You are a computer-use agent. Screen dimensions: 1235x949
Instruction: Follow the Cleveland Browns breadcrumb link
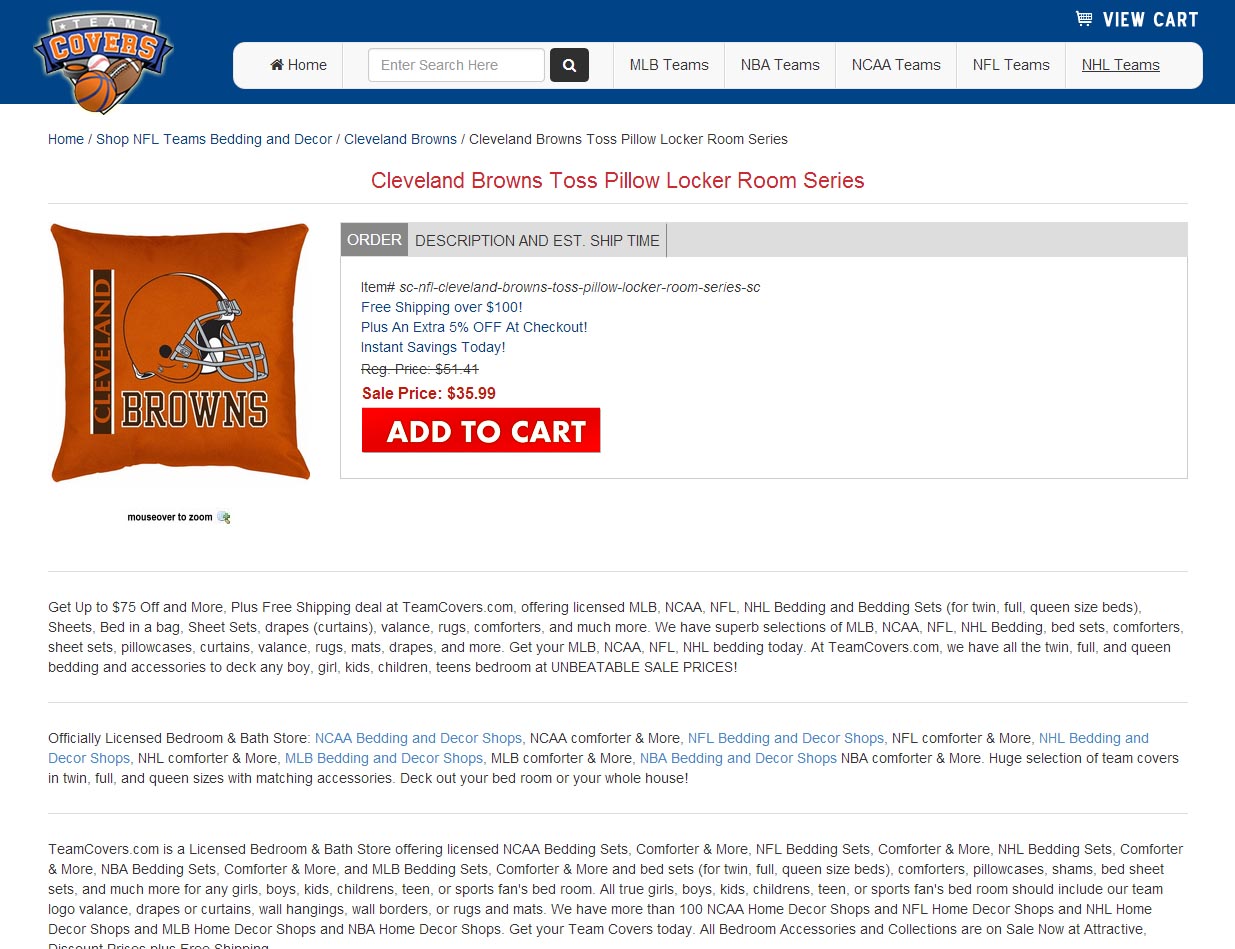point(400,139)
